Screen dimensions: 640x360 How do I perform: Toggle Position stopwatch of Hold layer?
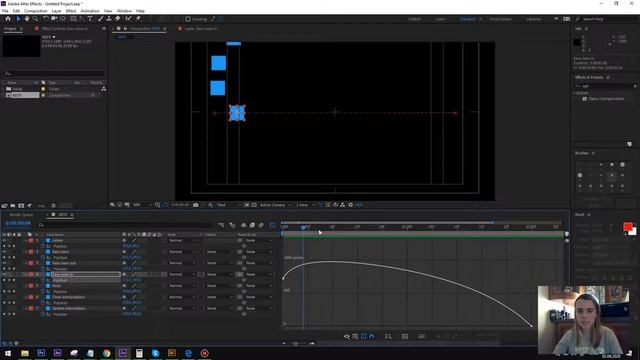43,291
